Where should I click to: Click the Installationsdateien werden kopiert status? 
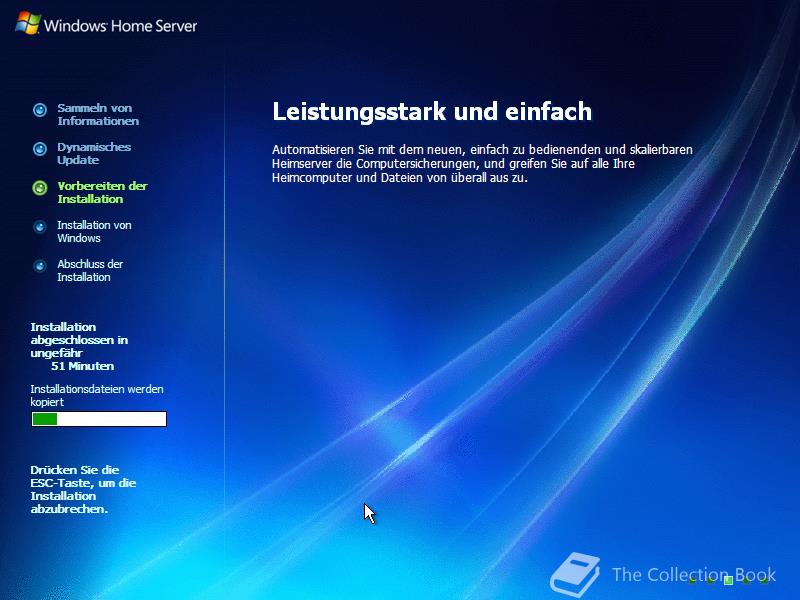[97, 395]
